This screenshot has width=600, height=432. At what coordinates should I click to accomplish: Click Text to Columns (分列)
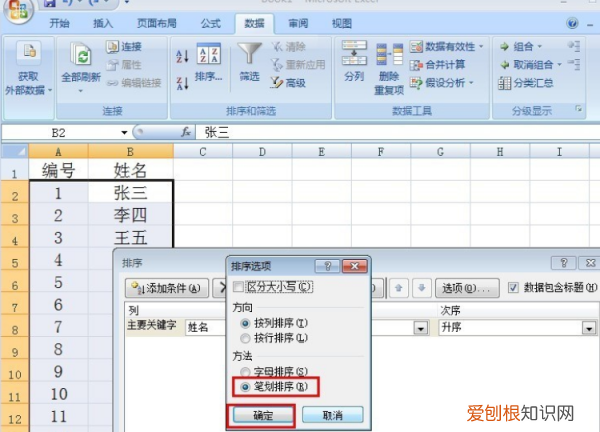click(x=354, y=60)
